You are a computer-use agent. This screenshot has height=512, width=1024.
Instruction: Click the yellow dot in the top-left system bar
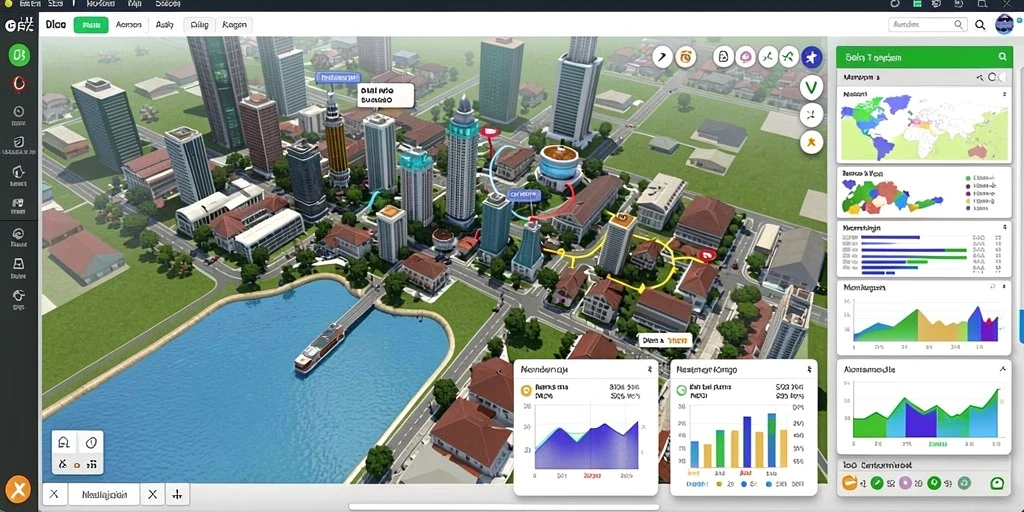click(x=8, y=3)
